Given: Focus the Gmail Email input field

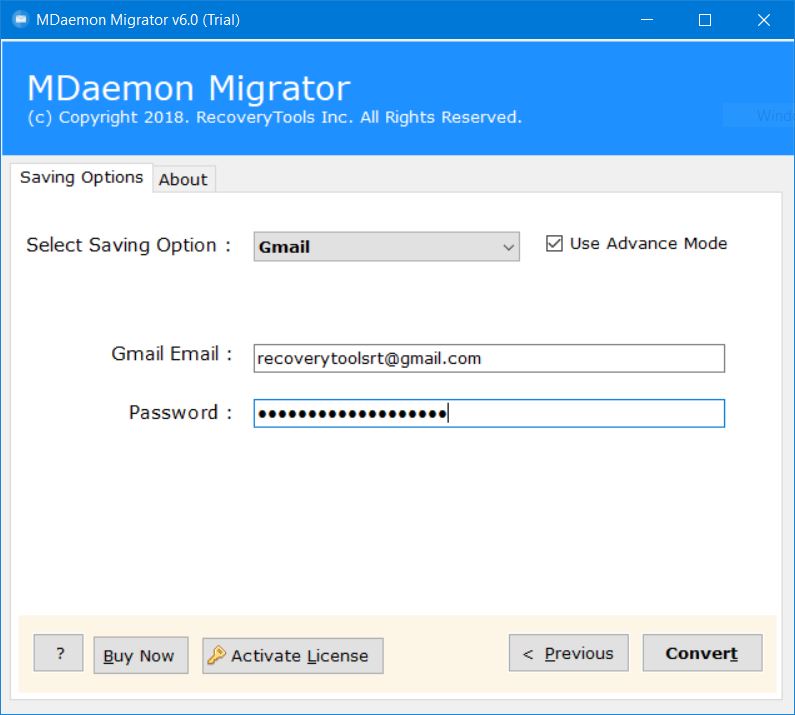Looking at the screenshot, I should click(x=489, y=359).
